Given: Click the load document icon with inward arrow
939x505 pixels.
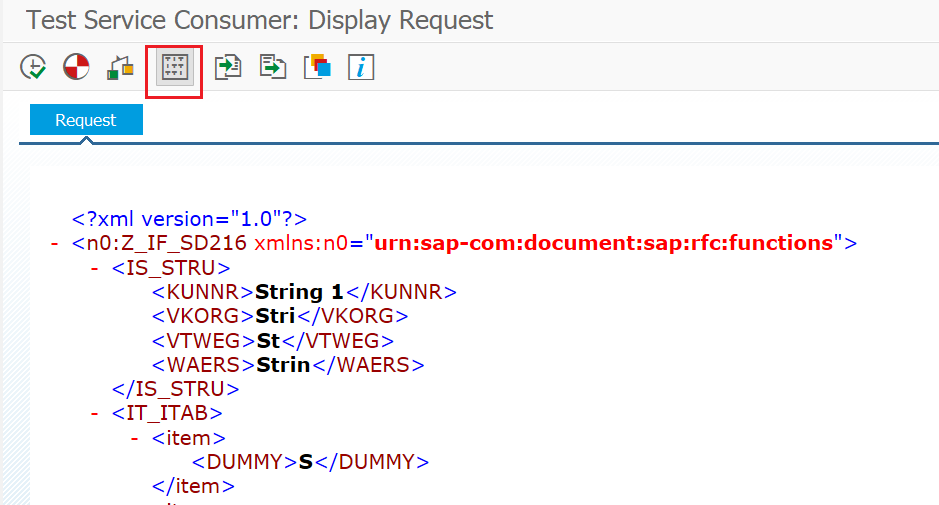Looking at the screenshot, I should point(228,66).
